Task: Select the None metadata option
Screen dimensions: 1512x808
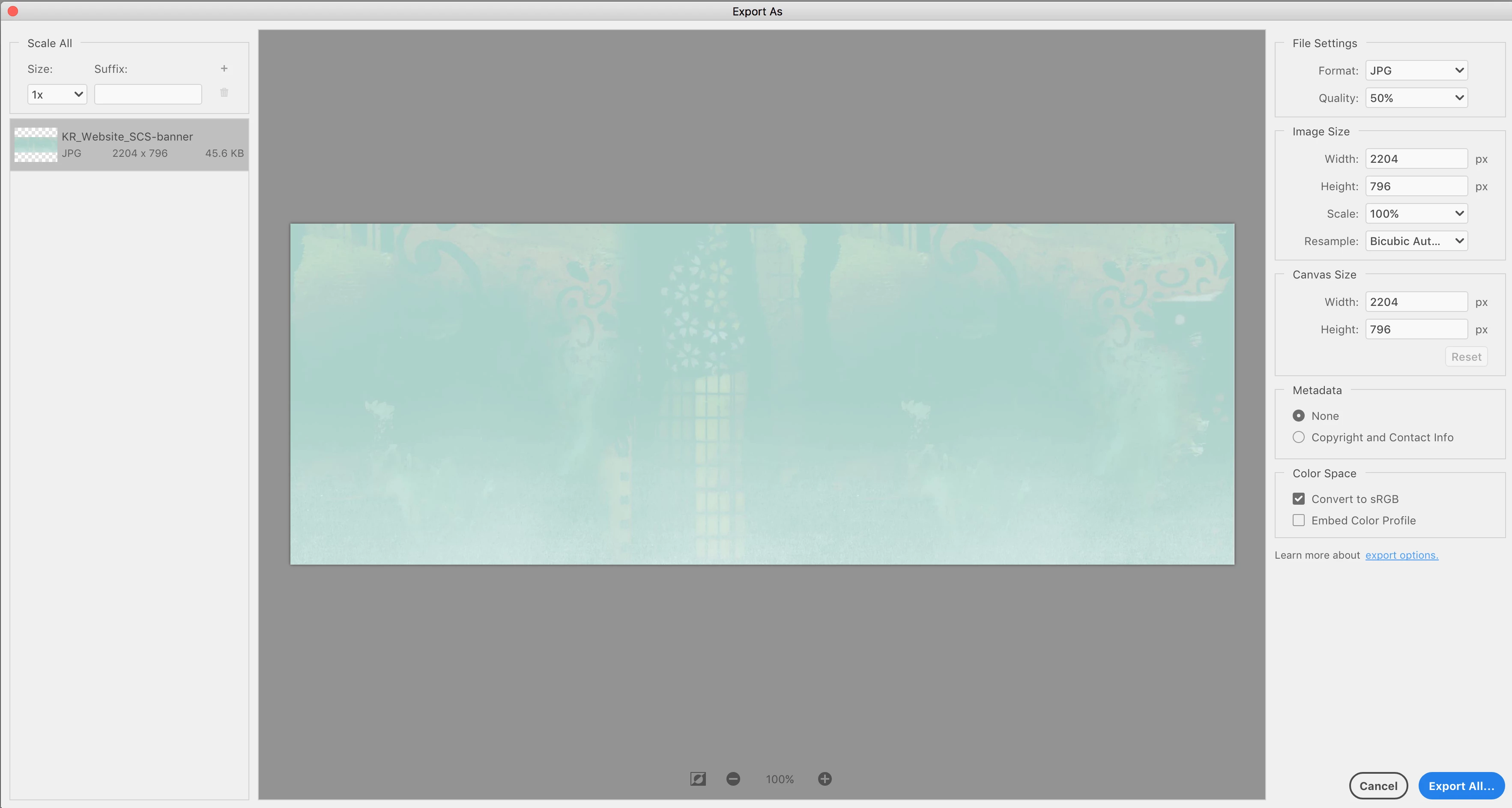Action: pyautogui.click(x=1298, y=416)
